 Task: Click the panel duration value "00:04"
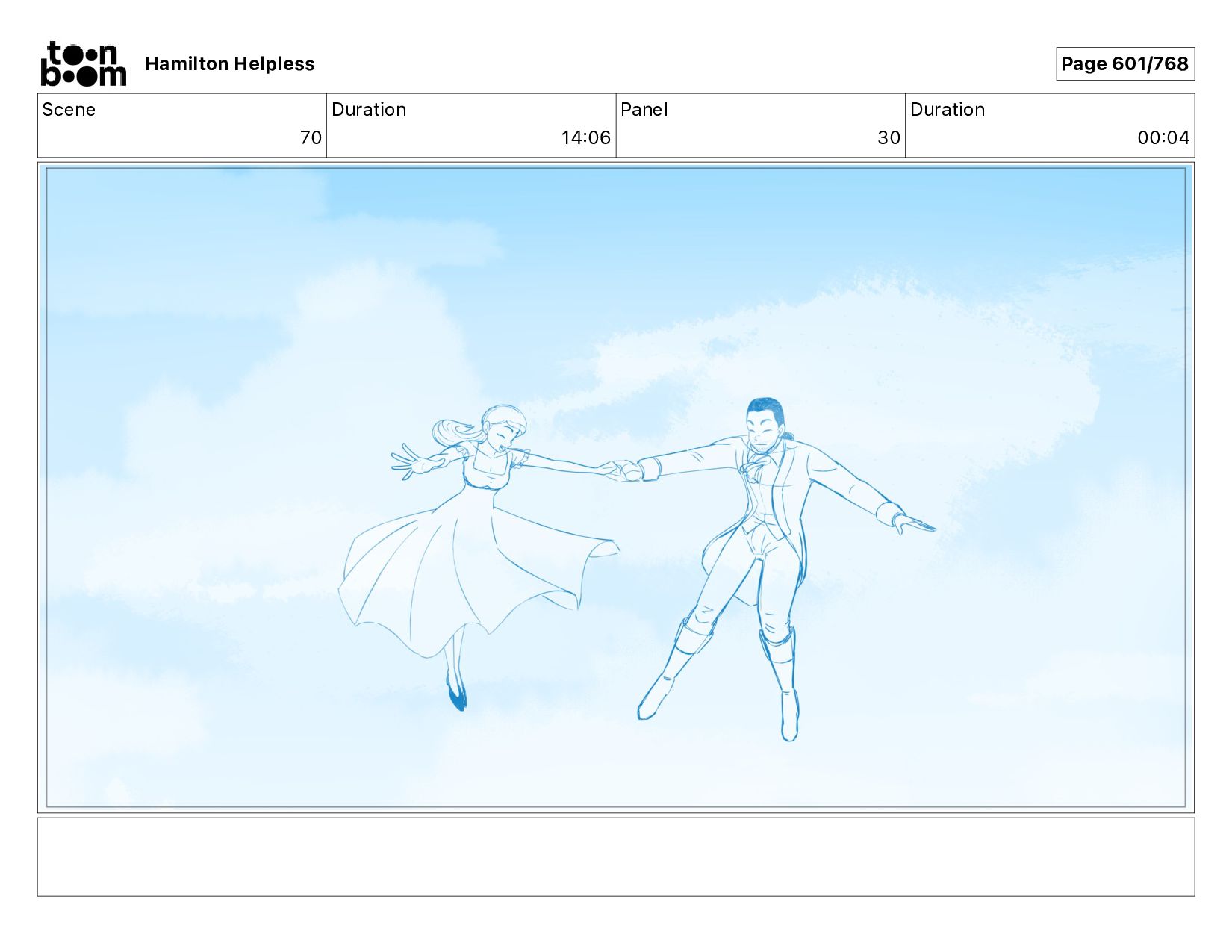point(1163,138)
